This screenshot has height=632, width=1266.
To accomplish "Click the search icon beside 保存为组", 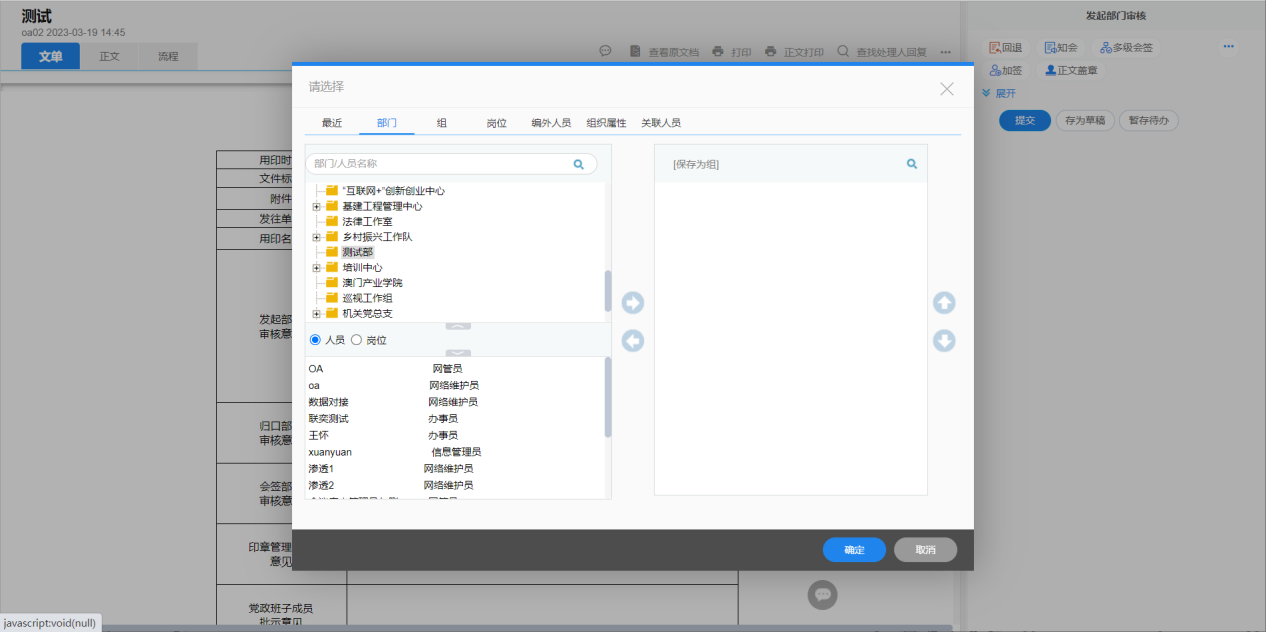I will (912, 163).
